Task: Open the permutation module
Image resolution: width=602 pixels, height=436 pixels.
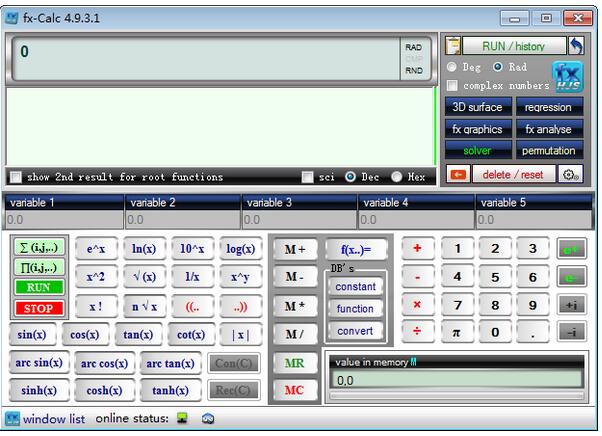Action: coord(549,150)
